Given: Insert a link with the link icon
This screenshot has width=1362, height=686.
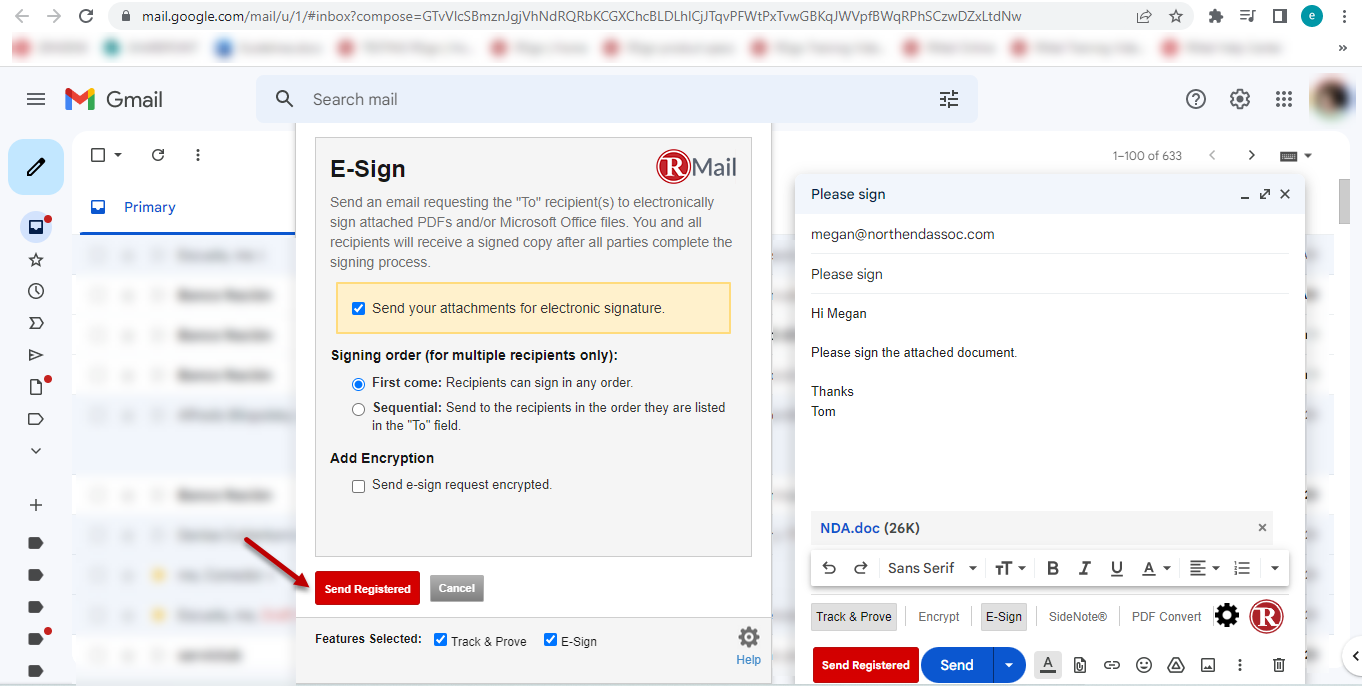Looking at the screenshot, I should click(x=1111, y=664).
